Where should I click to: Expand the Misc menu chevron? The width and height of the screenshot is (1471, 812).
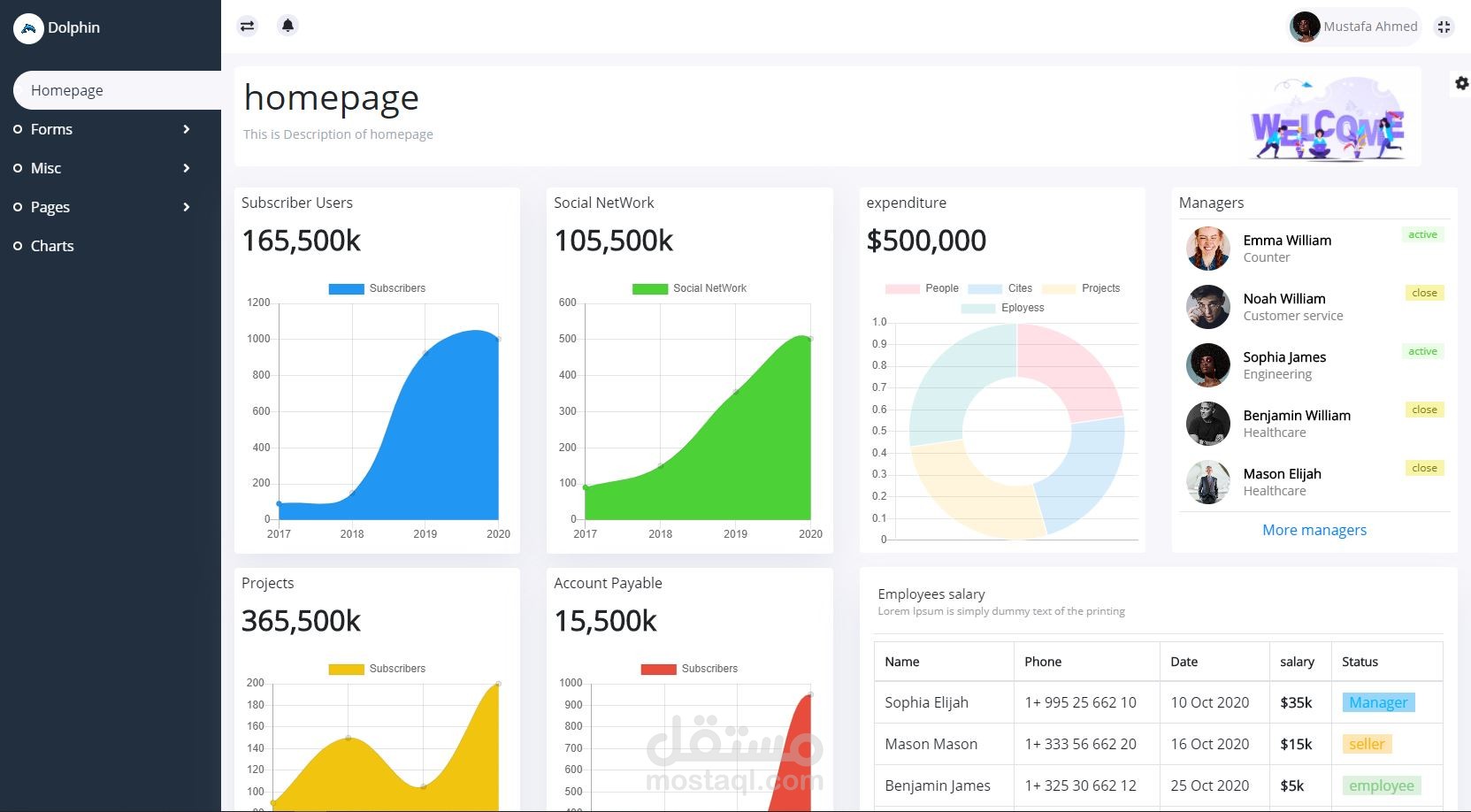point(186,168)
